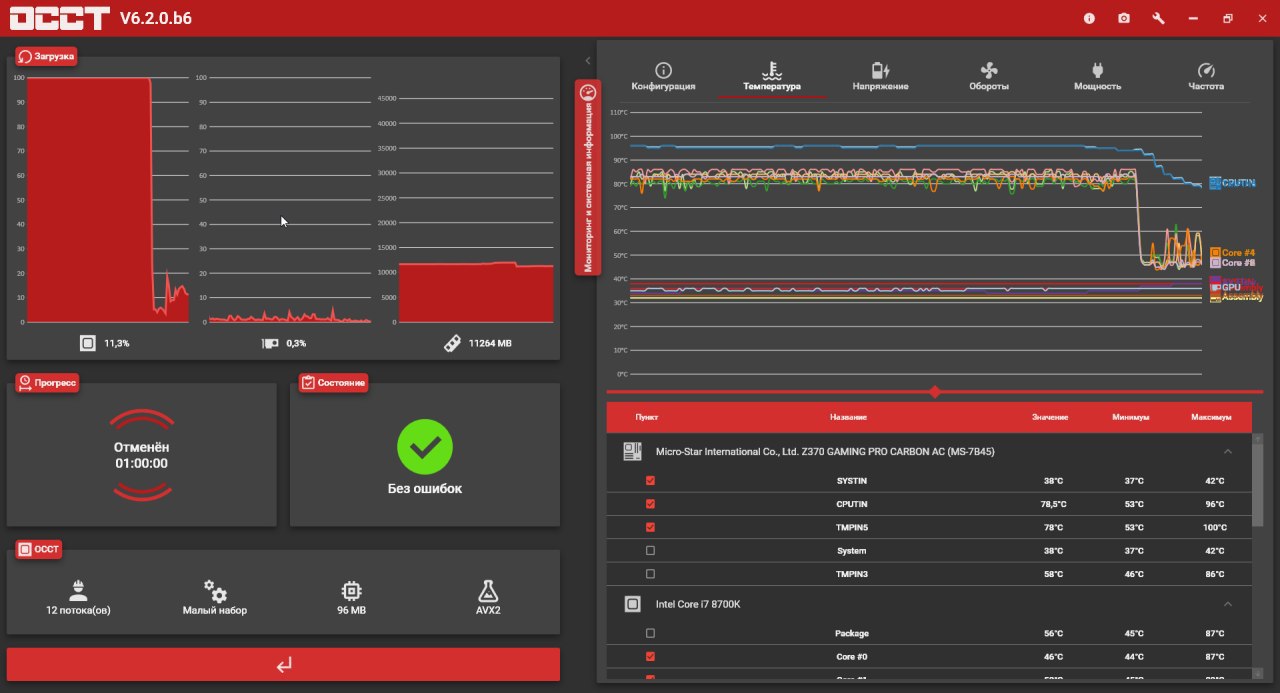Screen dimensions: 1280x693
Task: Click the chip icon above 96 MB
Action: (x=351, y=590)
